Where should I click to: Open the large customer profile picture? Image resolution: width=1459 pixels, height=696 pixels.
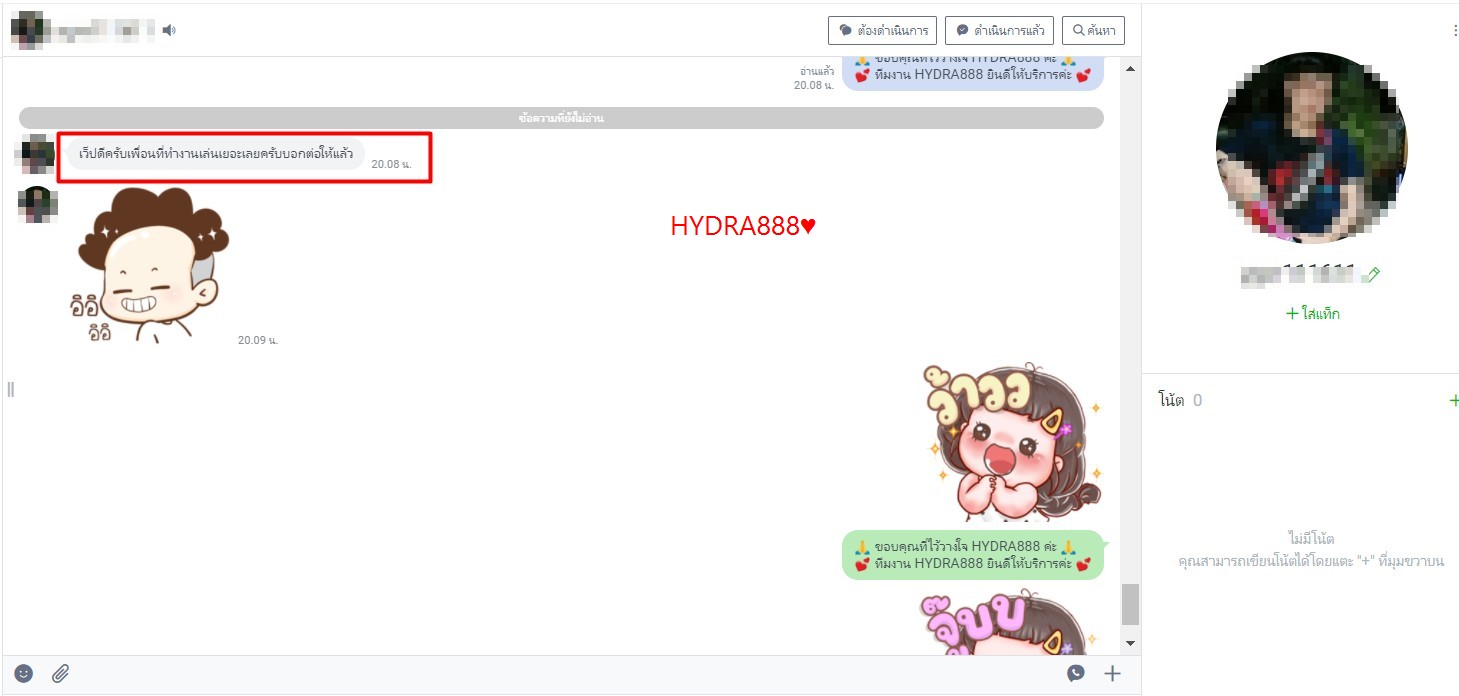1311,148
